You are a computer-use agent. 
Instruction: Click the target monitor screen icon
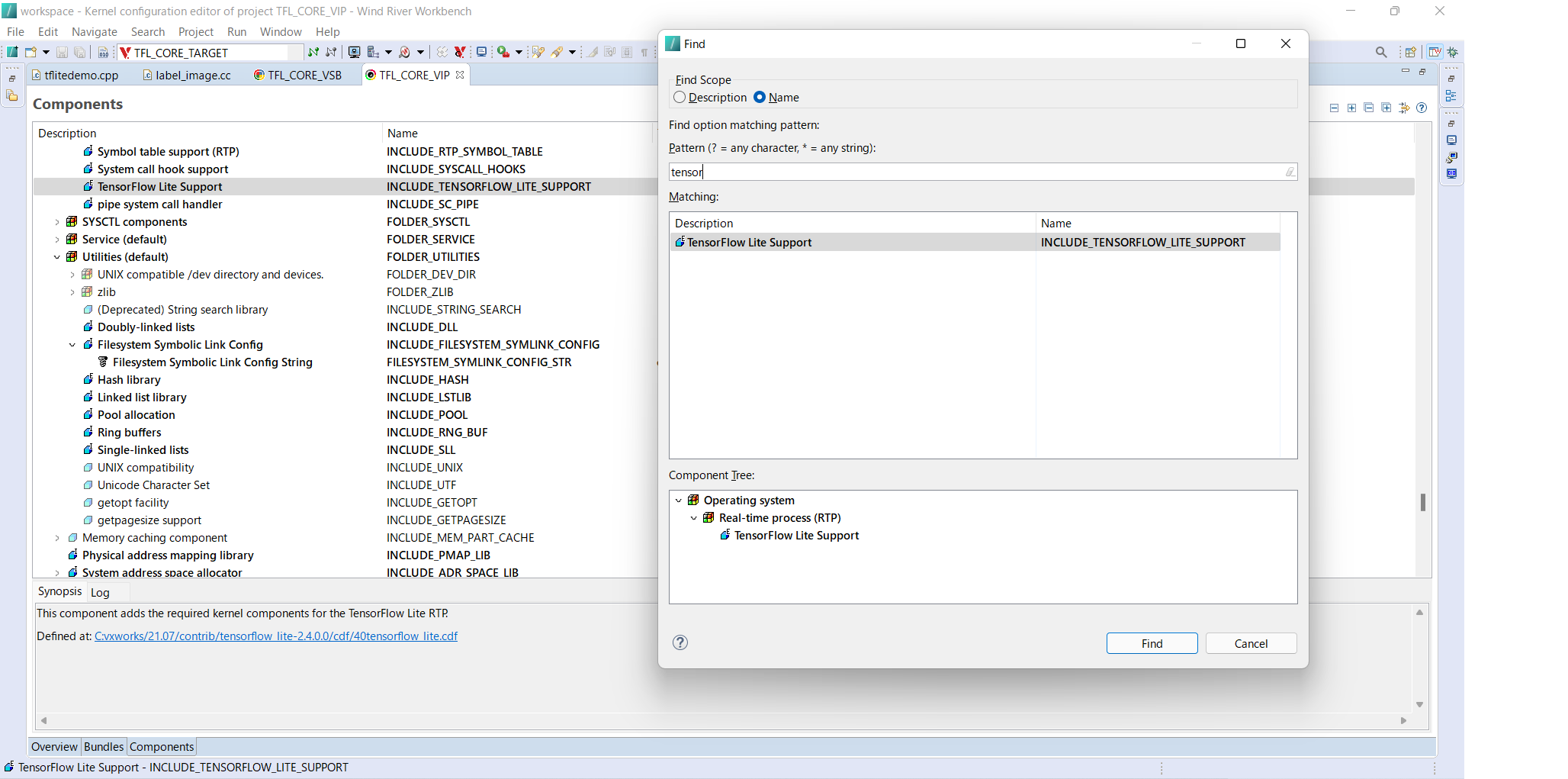(x=354, y=52)
